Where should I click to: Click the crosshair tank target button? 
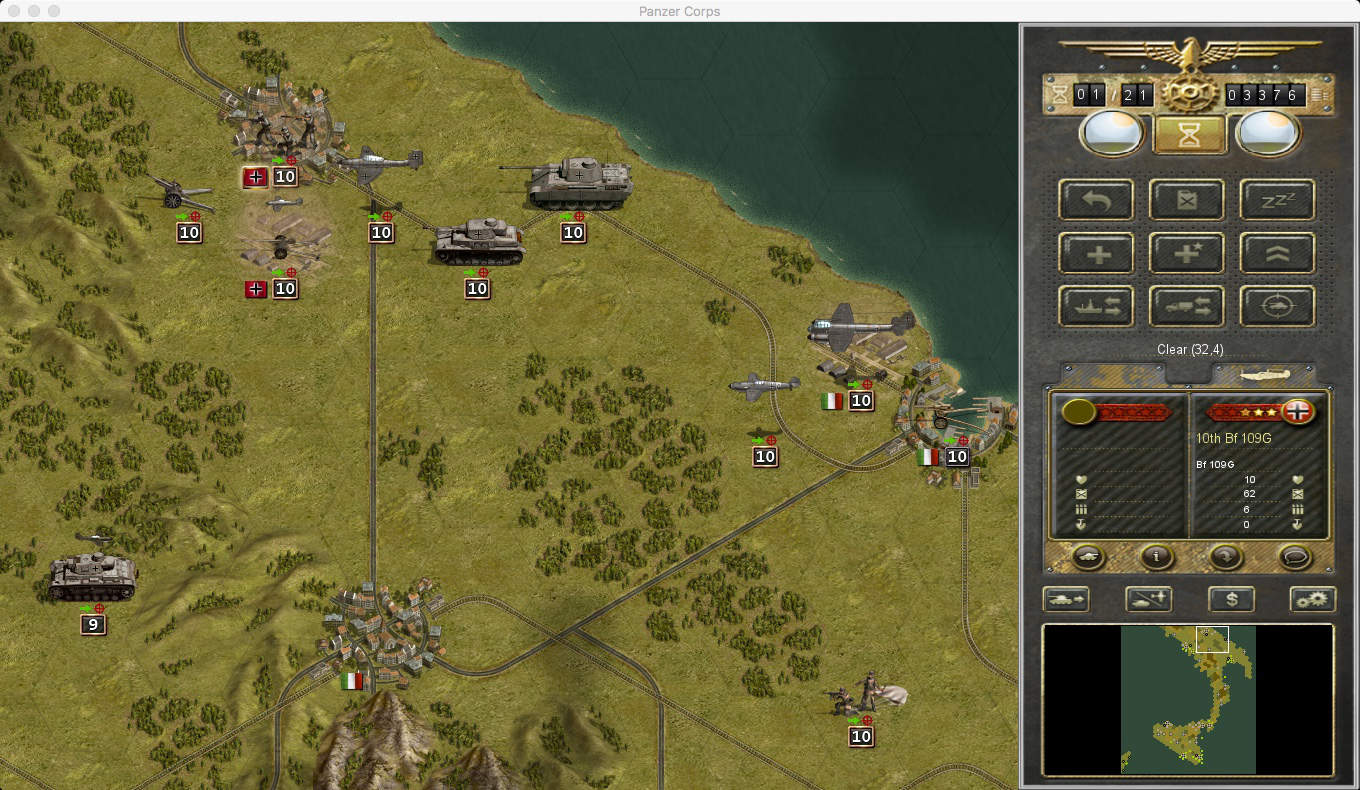click(1277, 307)
